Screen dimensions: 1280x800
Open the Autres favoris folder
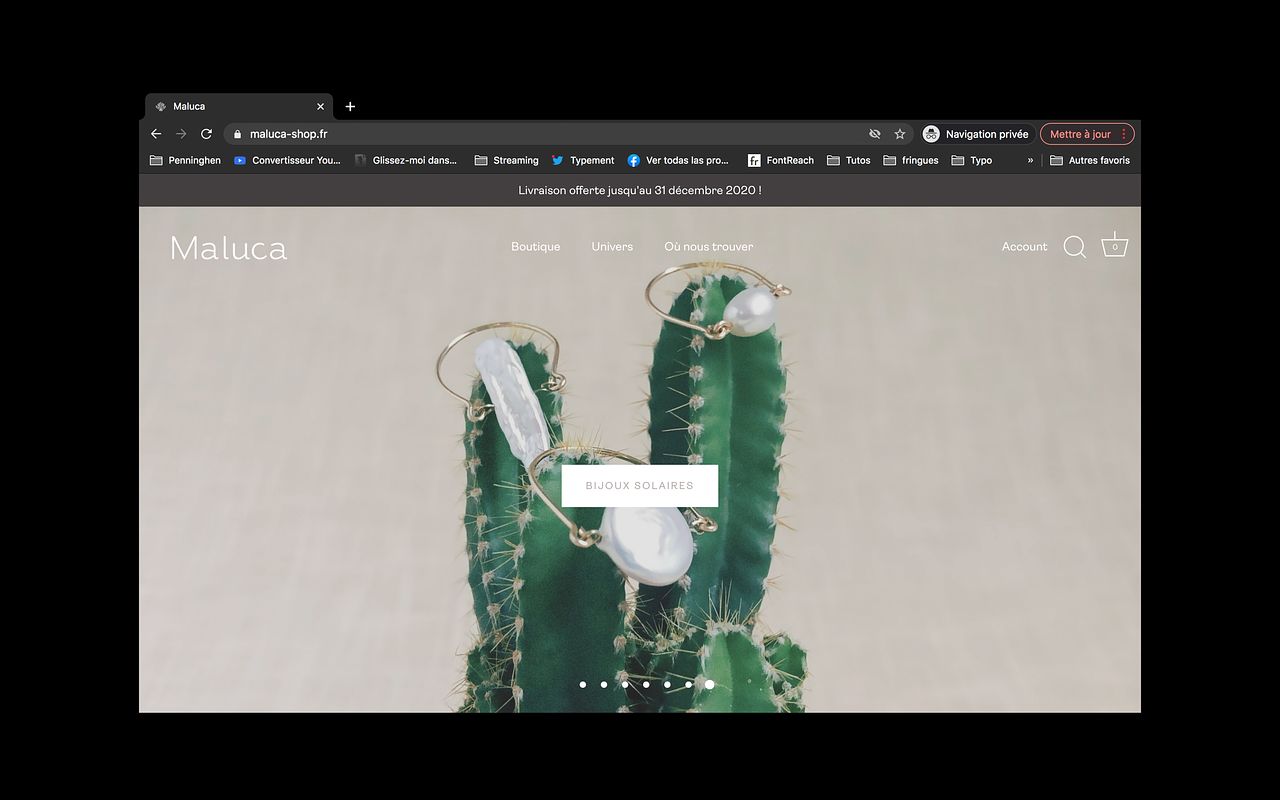(x=1090, y=160)
